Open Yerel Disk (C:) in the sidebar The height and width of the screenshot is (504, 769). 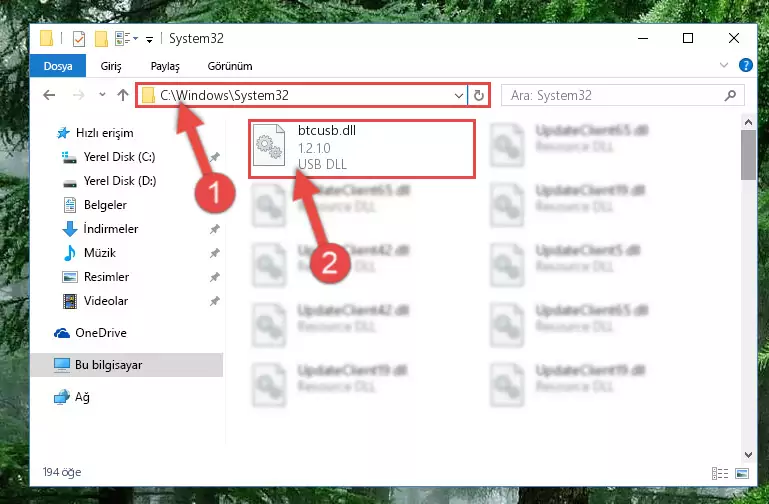(x=119, y=157)
